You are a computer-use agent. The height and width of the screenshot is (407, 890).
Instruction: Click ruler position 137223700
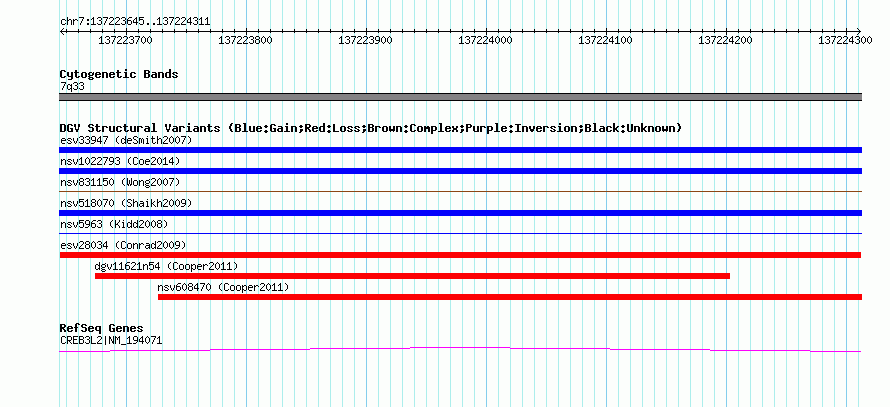click(125, 40)
